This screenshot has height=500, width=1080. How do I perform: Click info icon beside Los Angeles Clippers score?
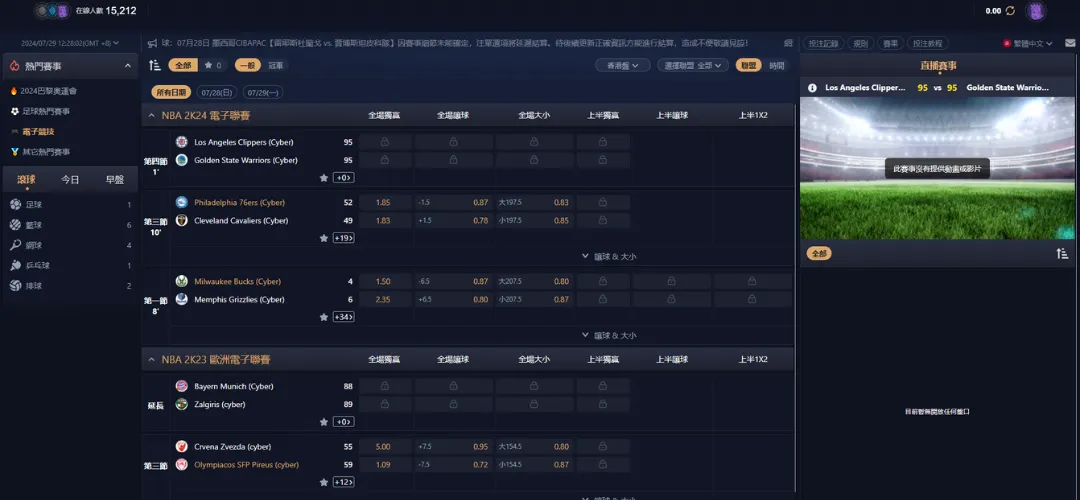click(812, 88)
